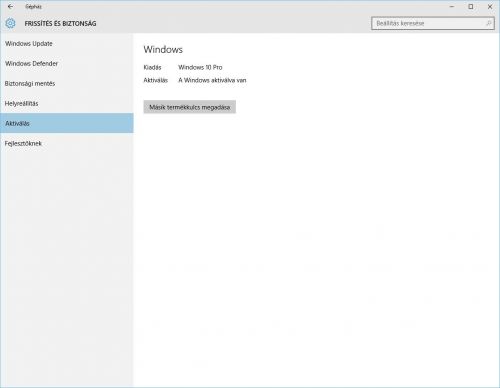
Task: Minimize the Gépház window
Action: [452, 6]
